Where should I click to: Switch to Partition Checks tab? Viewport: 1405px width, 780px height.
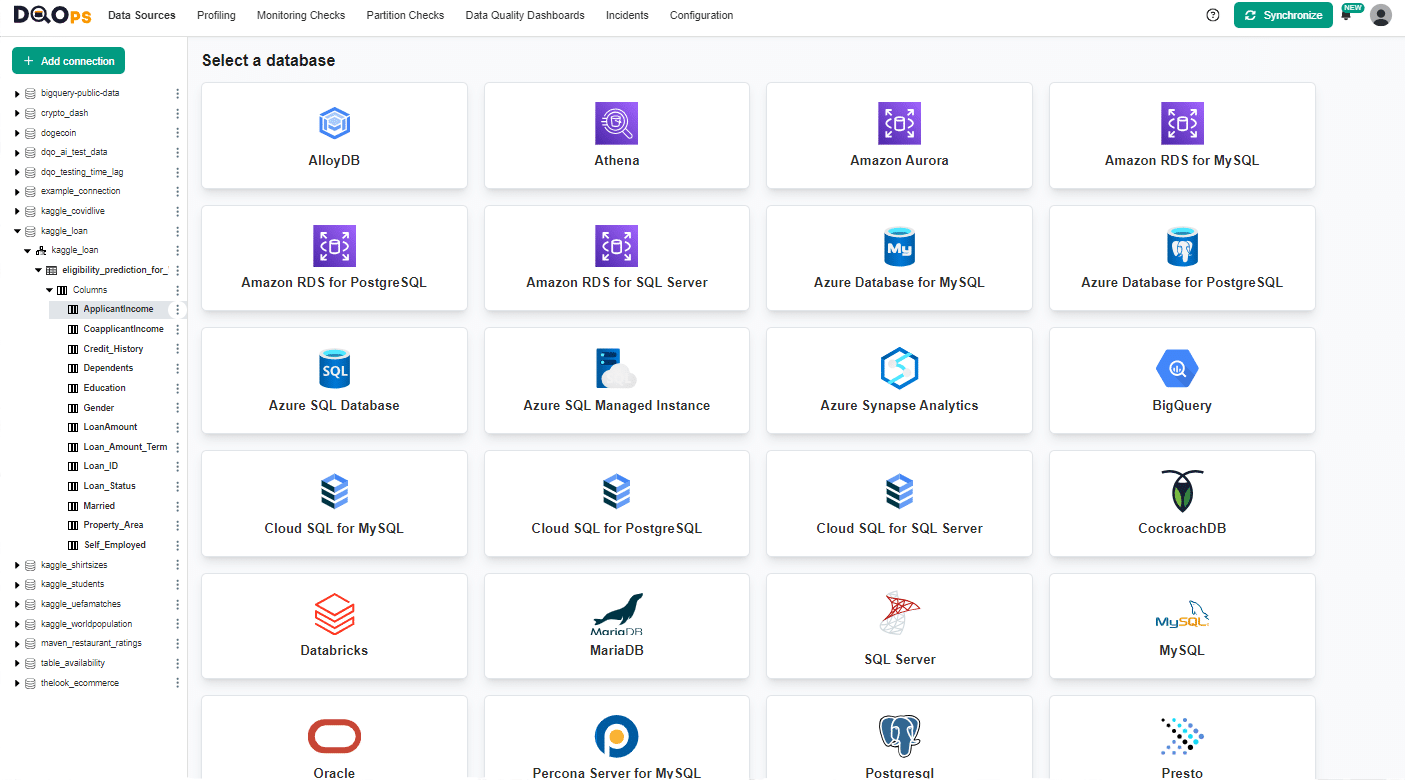[405, 15]
